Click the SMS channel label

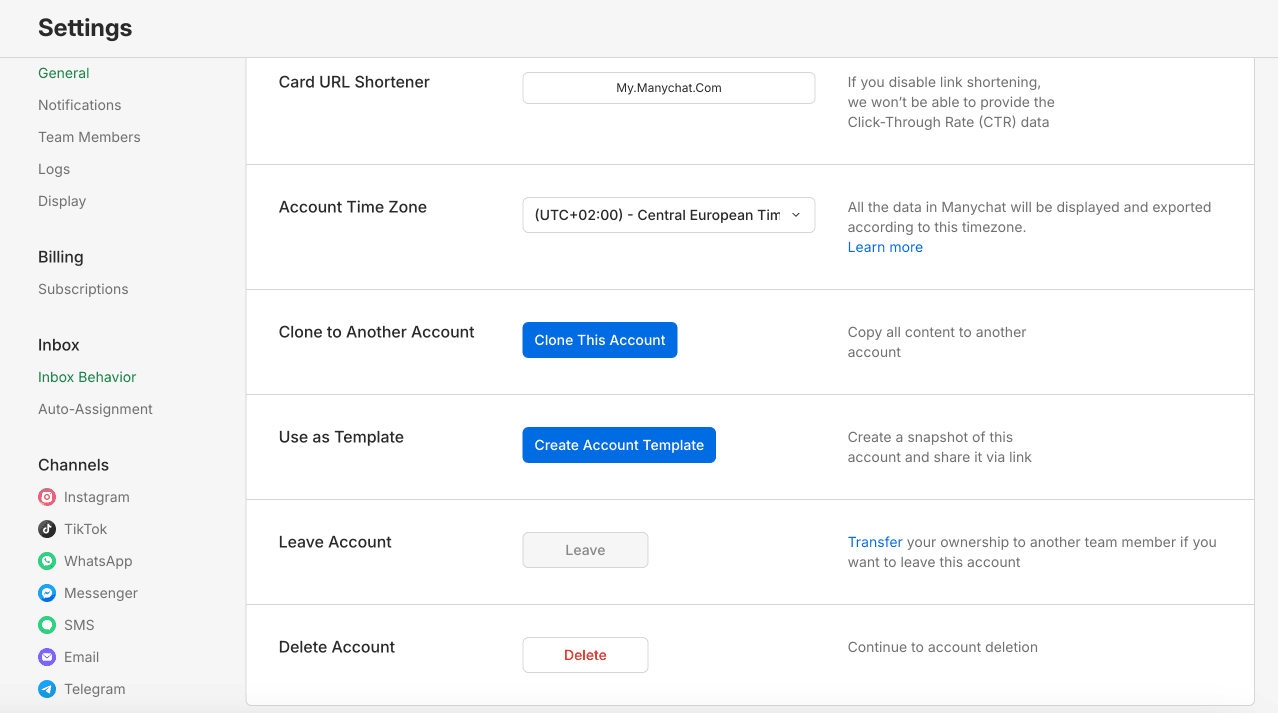(x=79, y=625)
